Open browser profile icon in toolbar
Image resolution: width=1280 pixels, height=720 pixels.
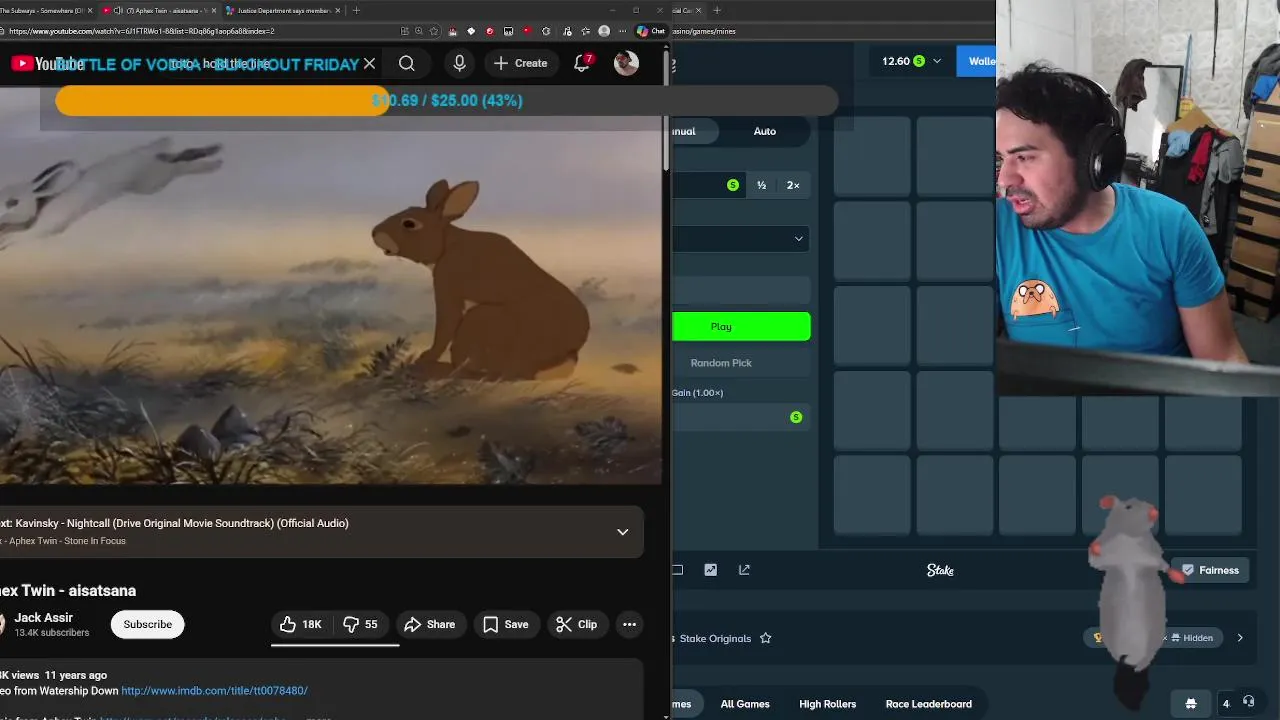[x=604, y=31]
